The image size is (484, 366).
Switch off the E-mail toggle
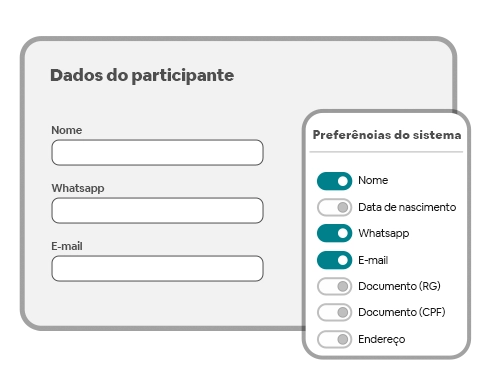[x=334, y=260]
